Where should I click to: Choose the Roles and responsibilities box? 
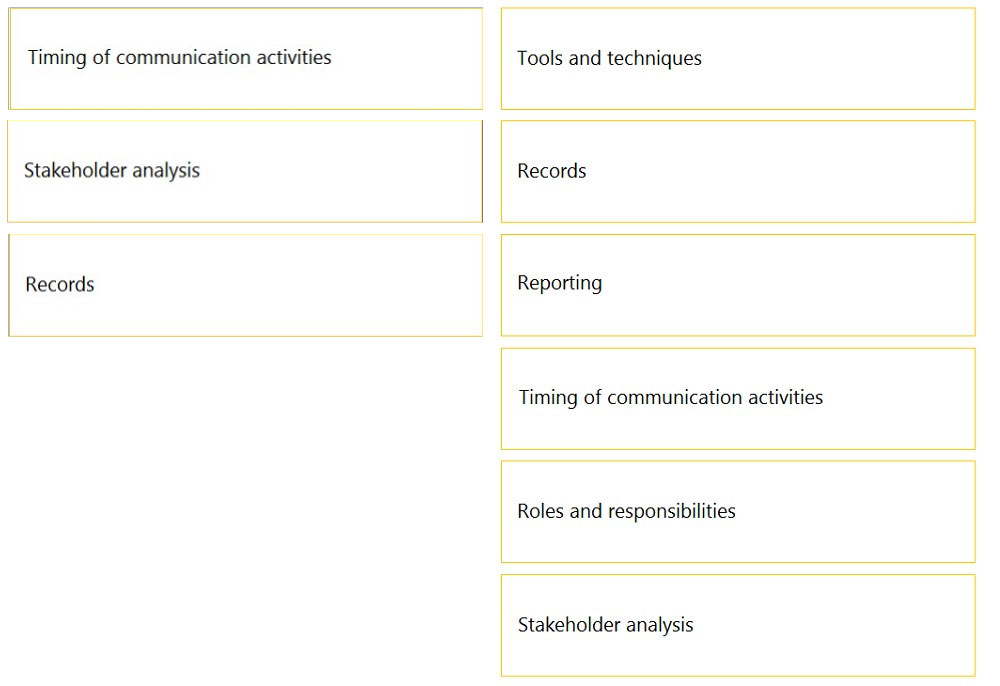pyautogui.click(x=738, y=511)
